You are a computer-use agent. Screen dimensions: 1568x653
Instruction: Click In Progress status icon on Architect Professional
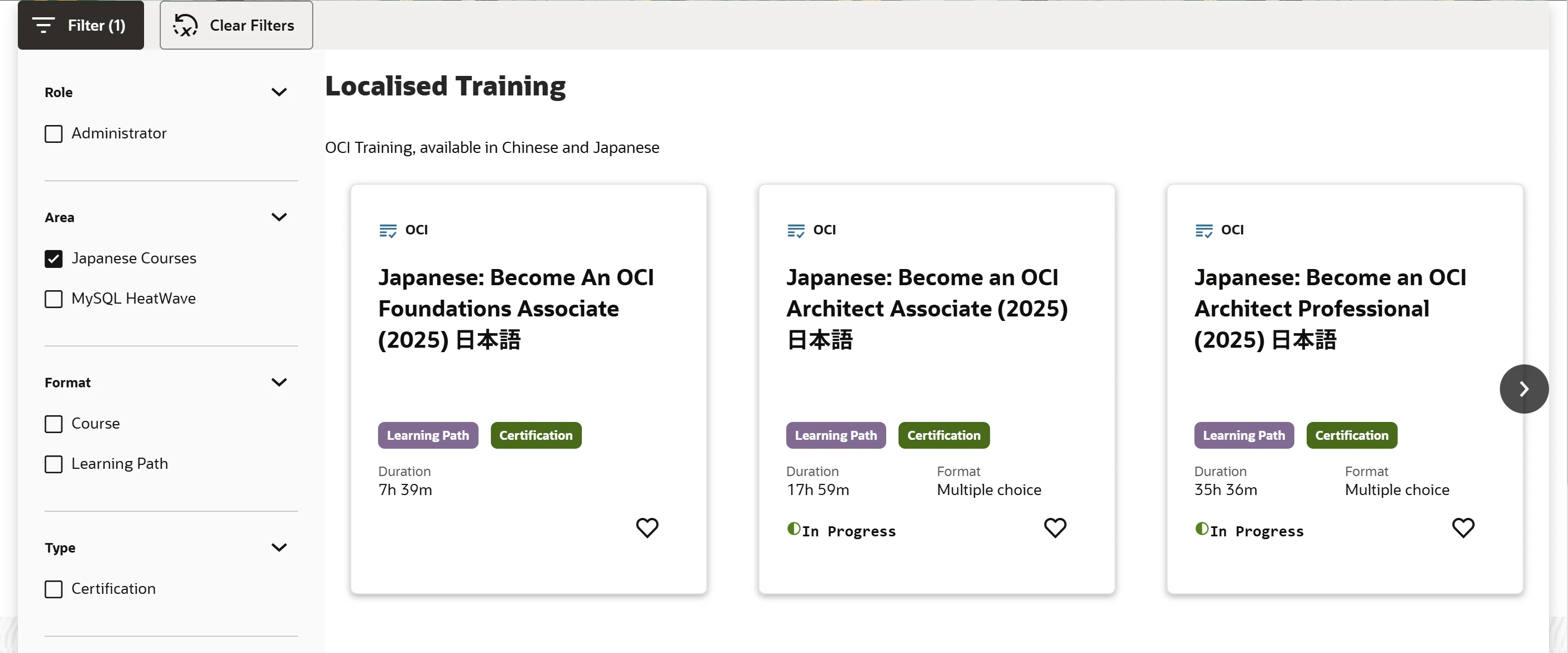[1202, 529]
